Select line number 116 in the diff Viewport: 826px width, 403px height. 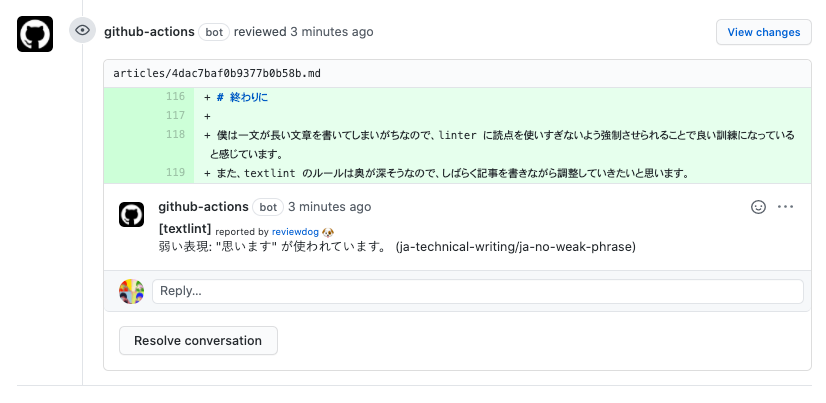pos(175,96)
